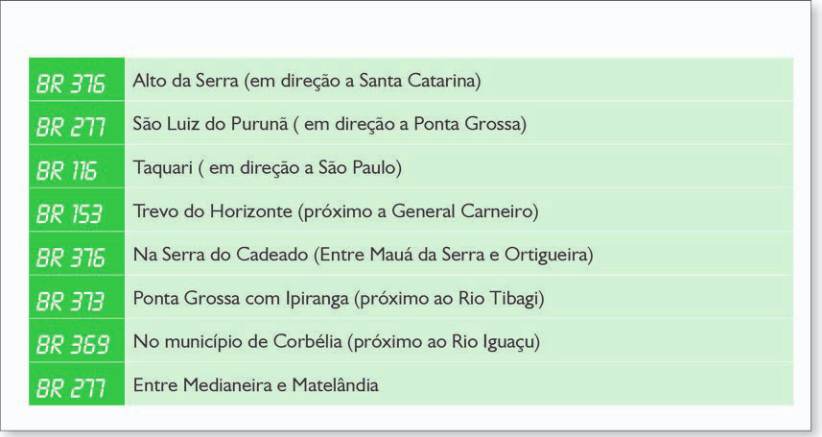Click '(em direção a Santa Catarina)' note
This screenshot has width=822, height=437.
click(362, 81)
